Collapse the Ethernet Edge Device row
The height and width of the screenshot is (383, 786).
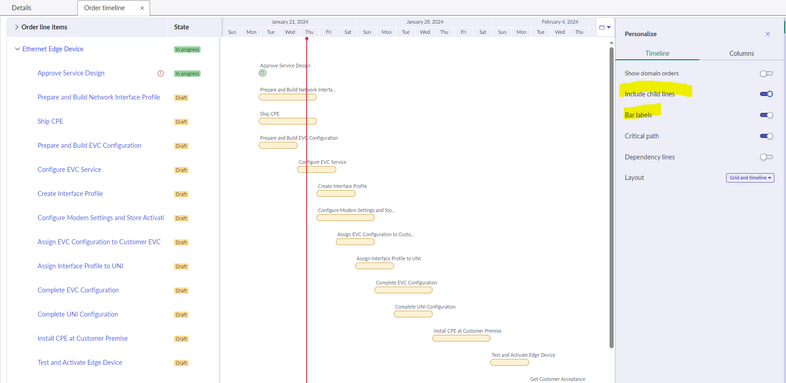pos(18,49)
